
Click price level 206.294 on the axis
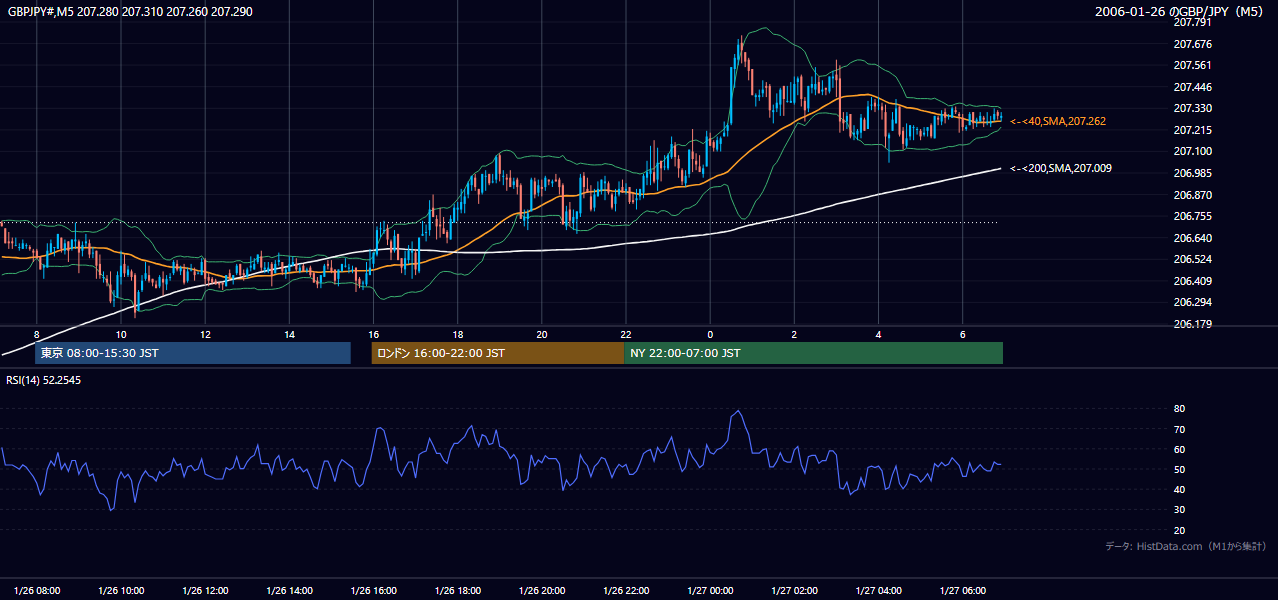click(x=1192, y=302)
